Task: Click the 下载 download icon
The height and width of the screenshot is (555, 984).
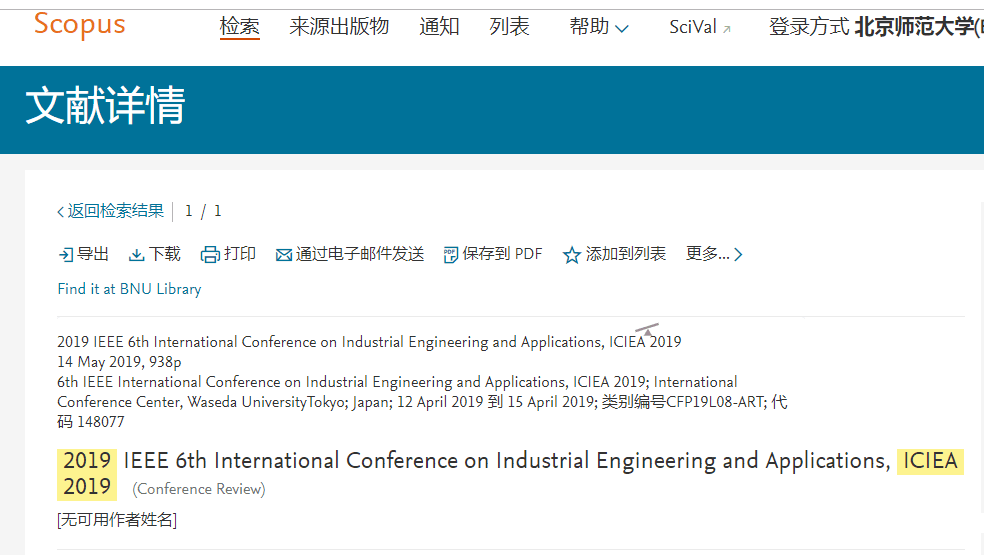Action: (x=136, y=254)
